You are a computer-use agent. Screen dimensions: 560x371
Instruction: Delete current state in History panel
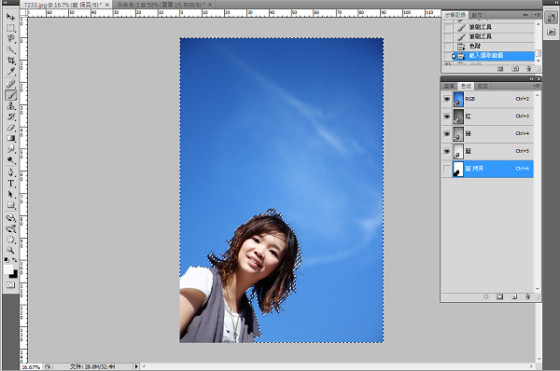click(529, 69)
